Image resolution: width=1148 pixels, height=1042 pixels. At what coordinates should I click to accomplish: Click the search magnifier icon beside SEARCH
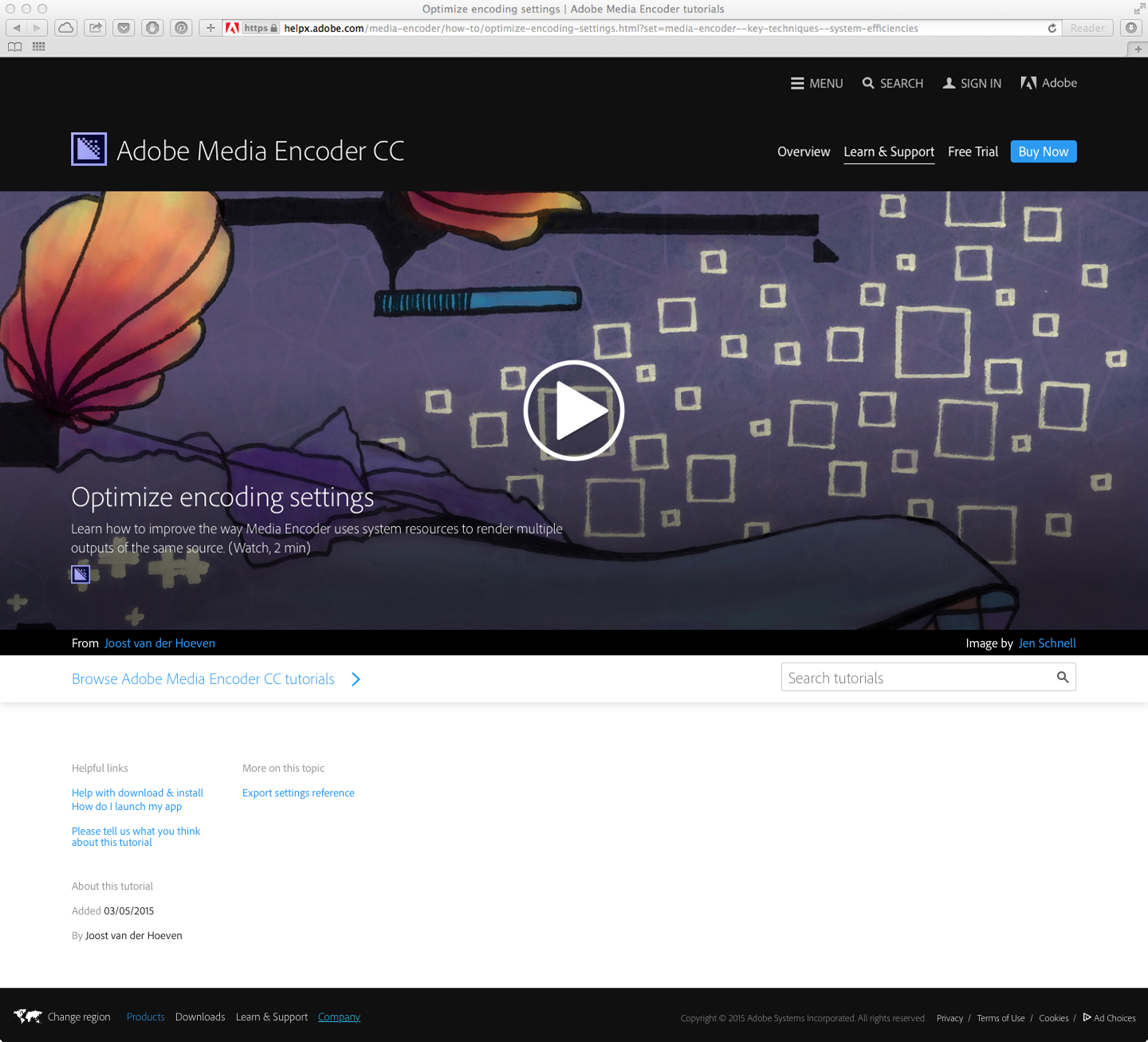[x=868, y=83]
